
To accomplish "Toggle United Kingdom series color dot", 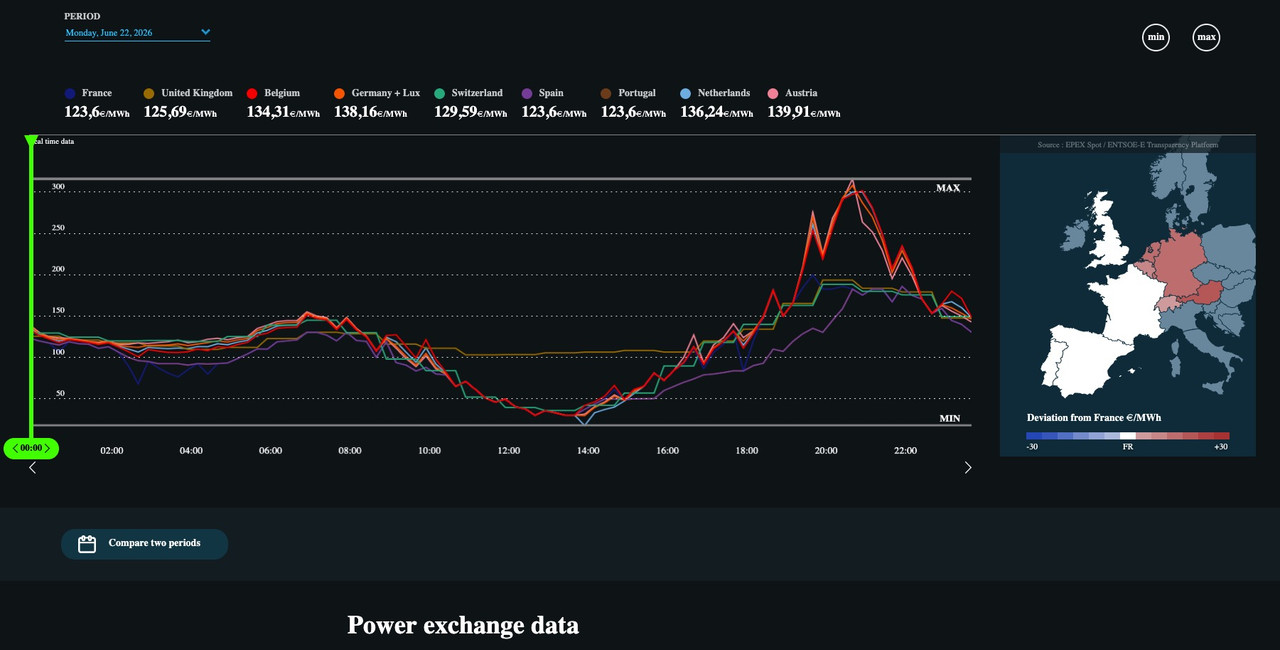I will click(x=149, y=93).
